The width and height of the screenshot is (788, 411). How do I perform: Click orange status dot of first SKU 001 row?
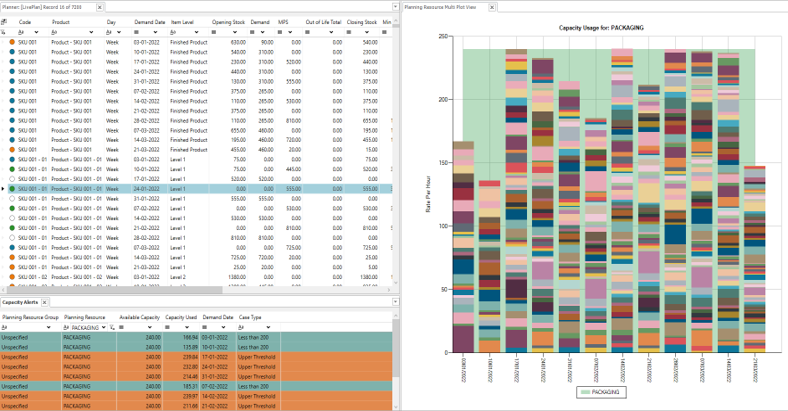click(12, 43)
